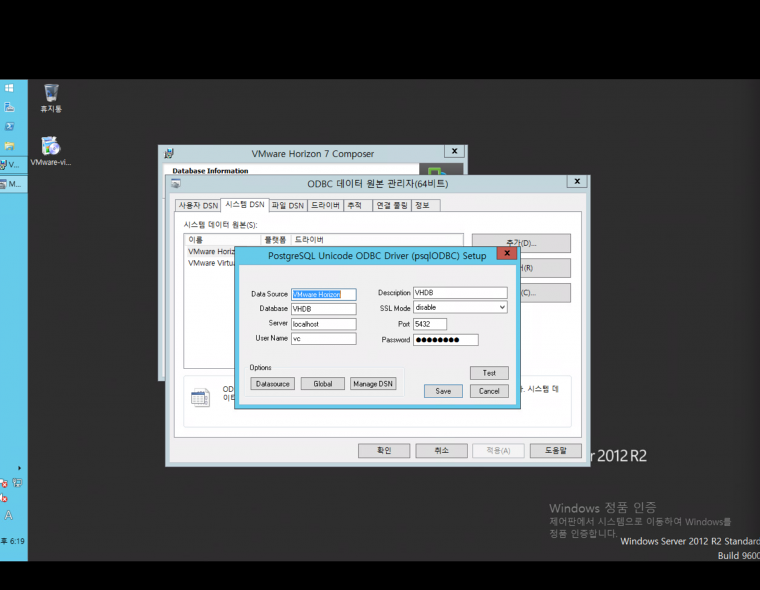This screenshot has width=760, height=590.
Task: Click the Server field with localhost
Action: pyautogui.click(x=324, y=324)
